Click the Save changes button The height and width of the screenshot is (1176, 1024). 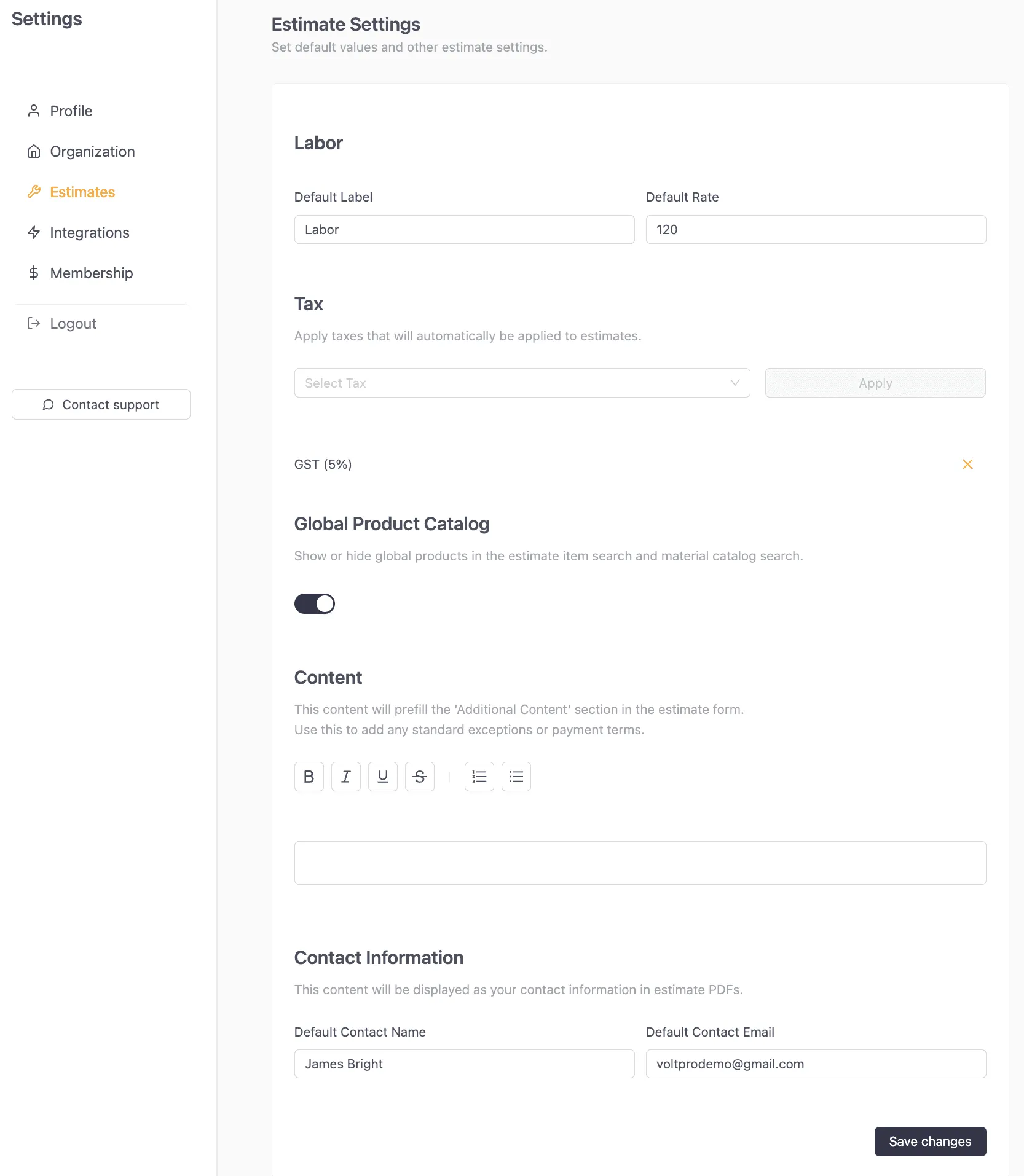point(929,1141)
